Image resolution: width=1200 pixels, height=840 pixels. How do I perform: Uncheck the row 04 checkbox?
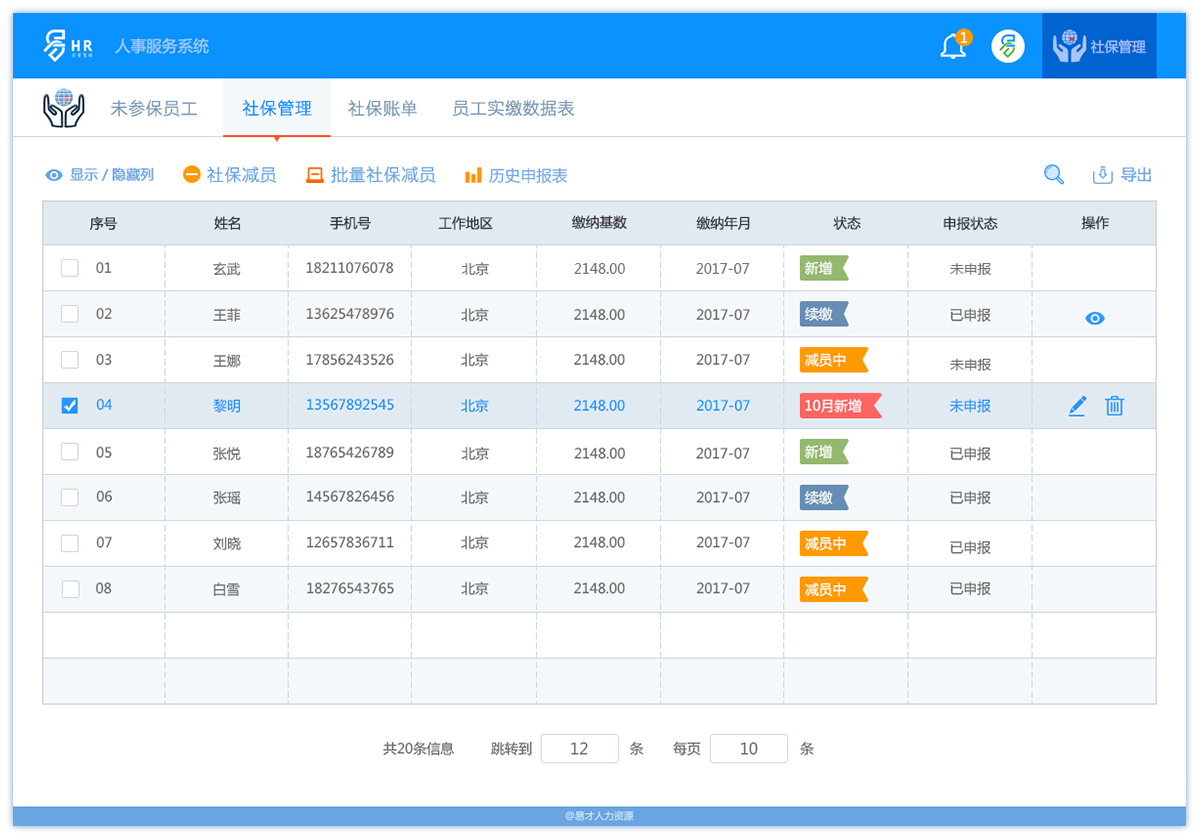[x=70, y=406]
